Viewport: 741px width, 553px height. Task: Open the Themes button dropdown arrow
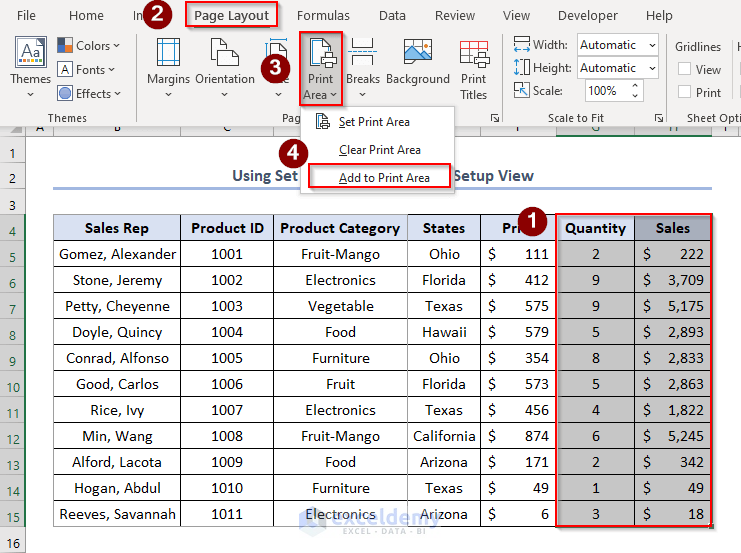[x=30, y=95]
